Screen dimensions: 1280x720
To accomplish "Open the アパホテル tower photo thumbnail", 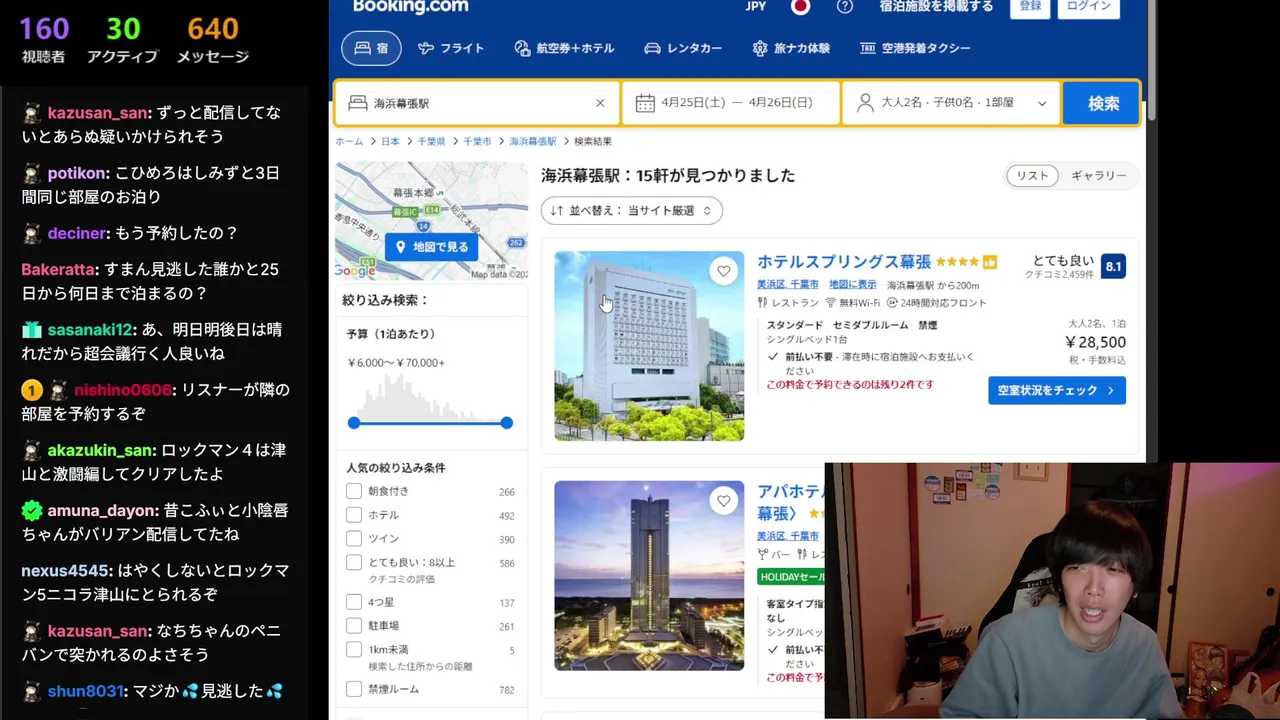I will (x=649, y=576).
